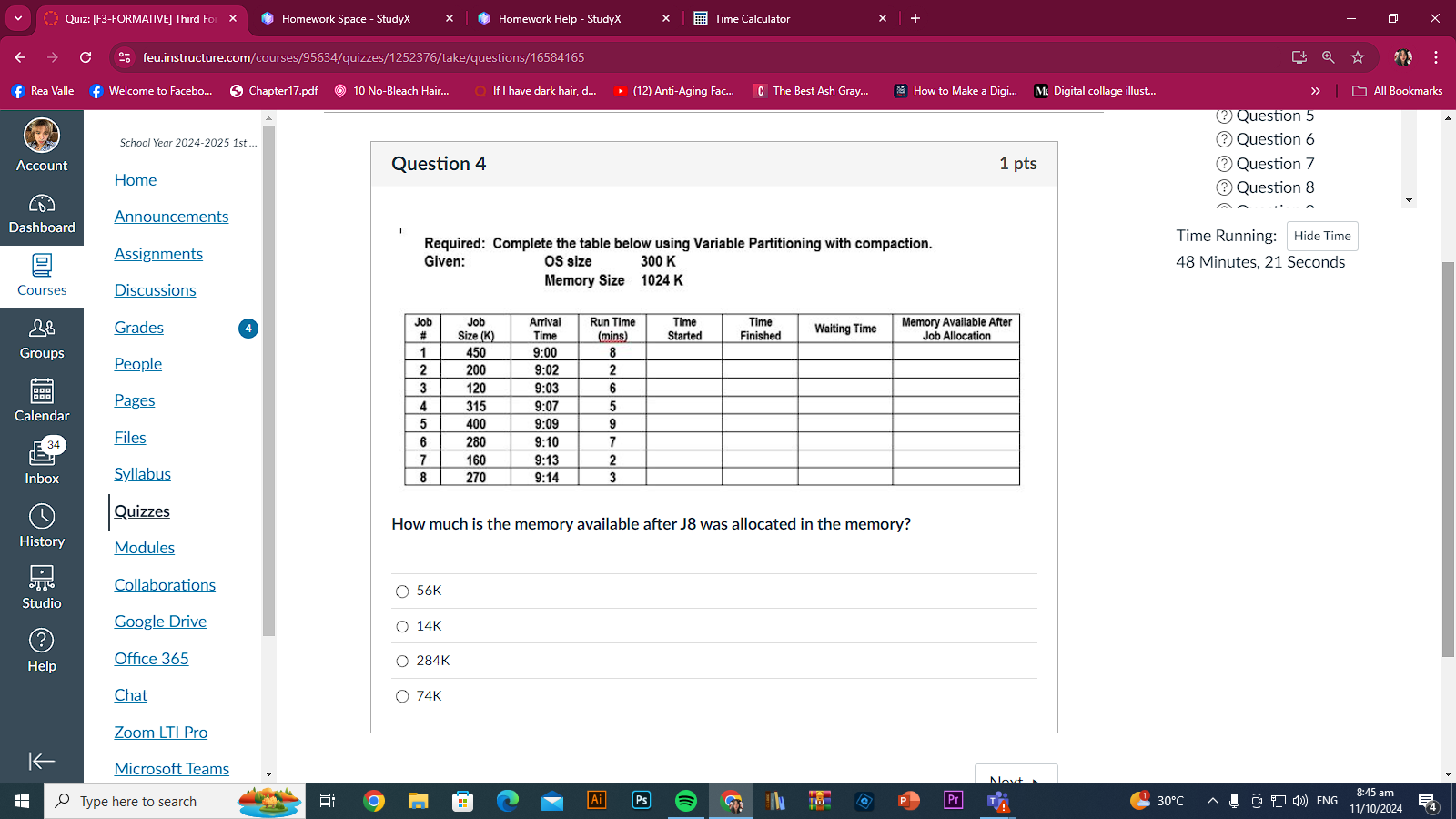
Task: Open the Windows Start menu
Action: pyautogui.click(x=22, y=801)
